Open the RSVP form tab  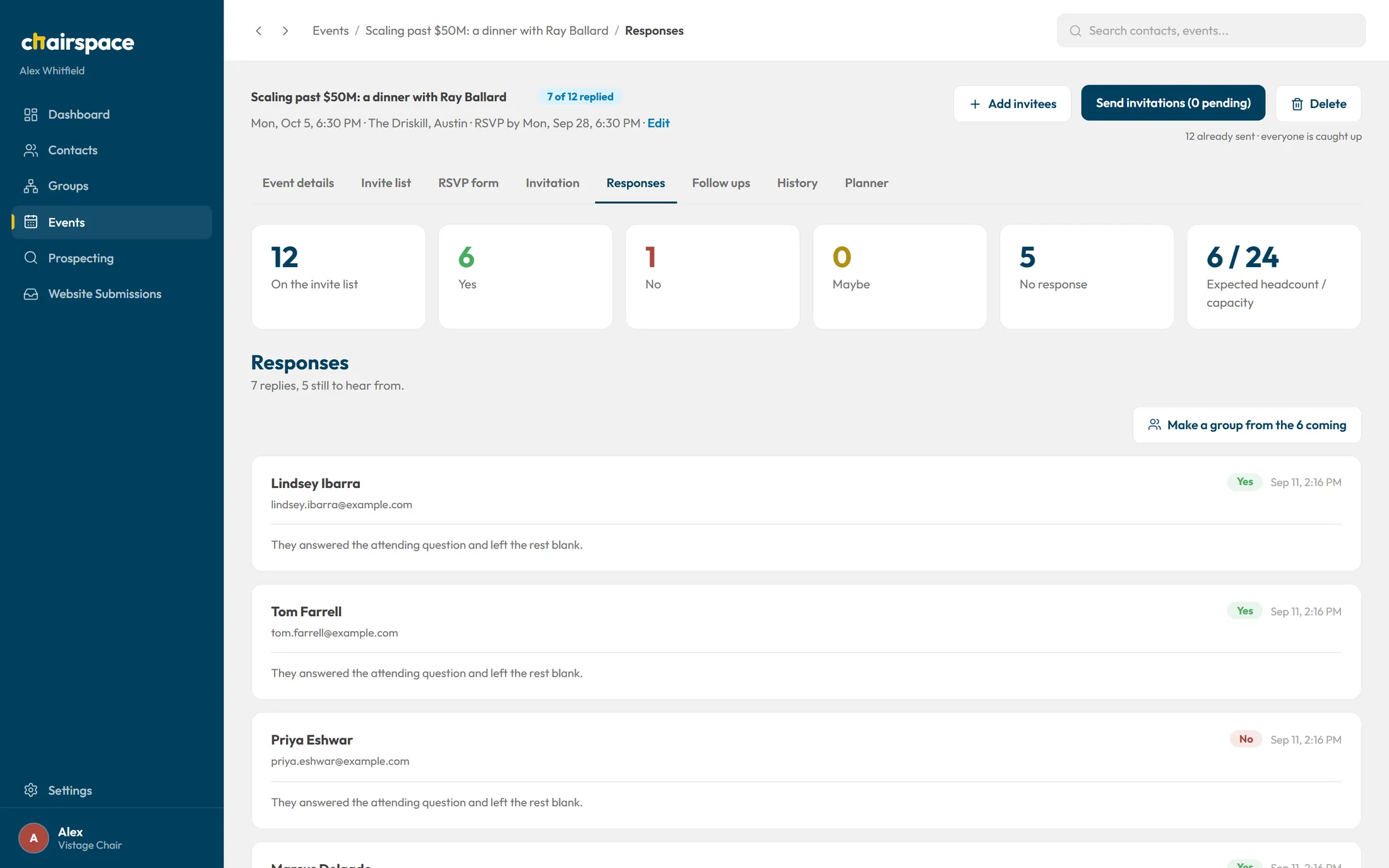point(468,183)
